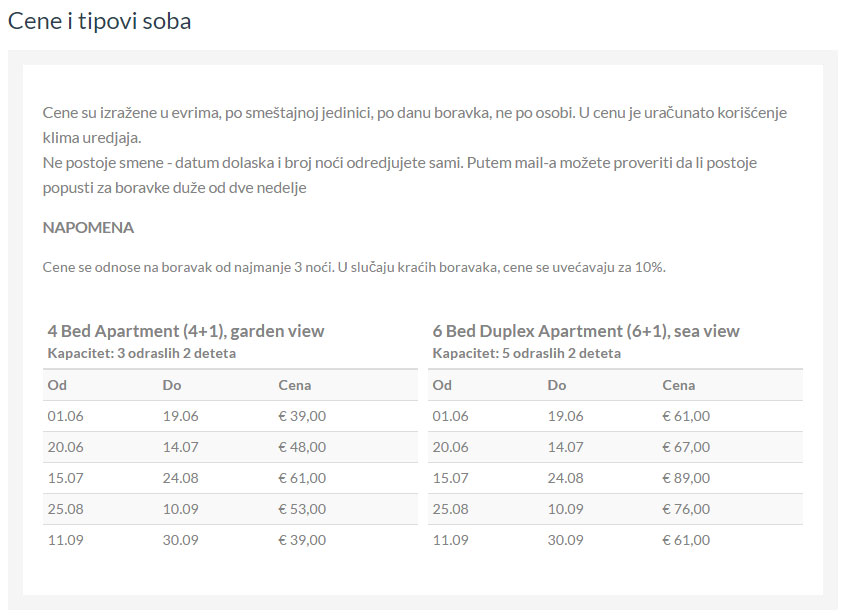Image resolution: width=850 pixels, height=616 pixels.
Task: Select the 4 Bed Apartment garden view title
Action: [186, 331]
